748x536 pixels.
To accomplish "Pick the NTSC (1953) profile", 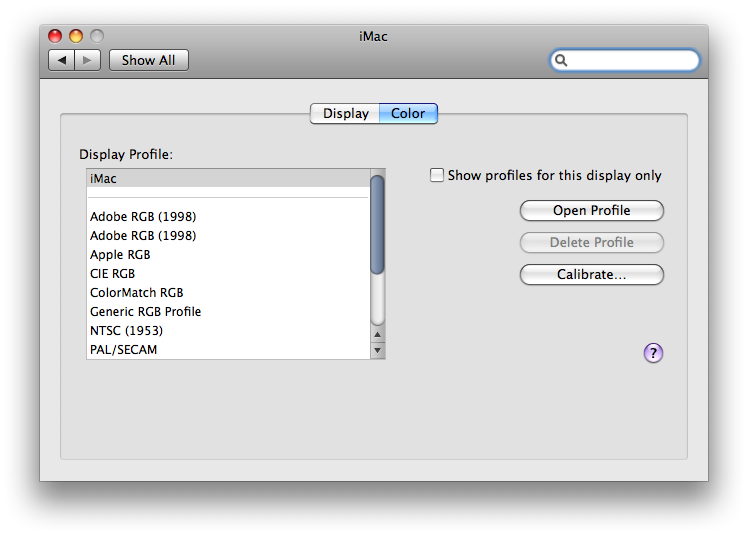I will (x=229, y=330).
